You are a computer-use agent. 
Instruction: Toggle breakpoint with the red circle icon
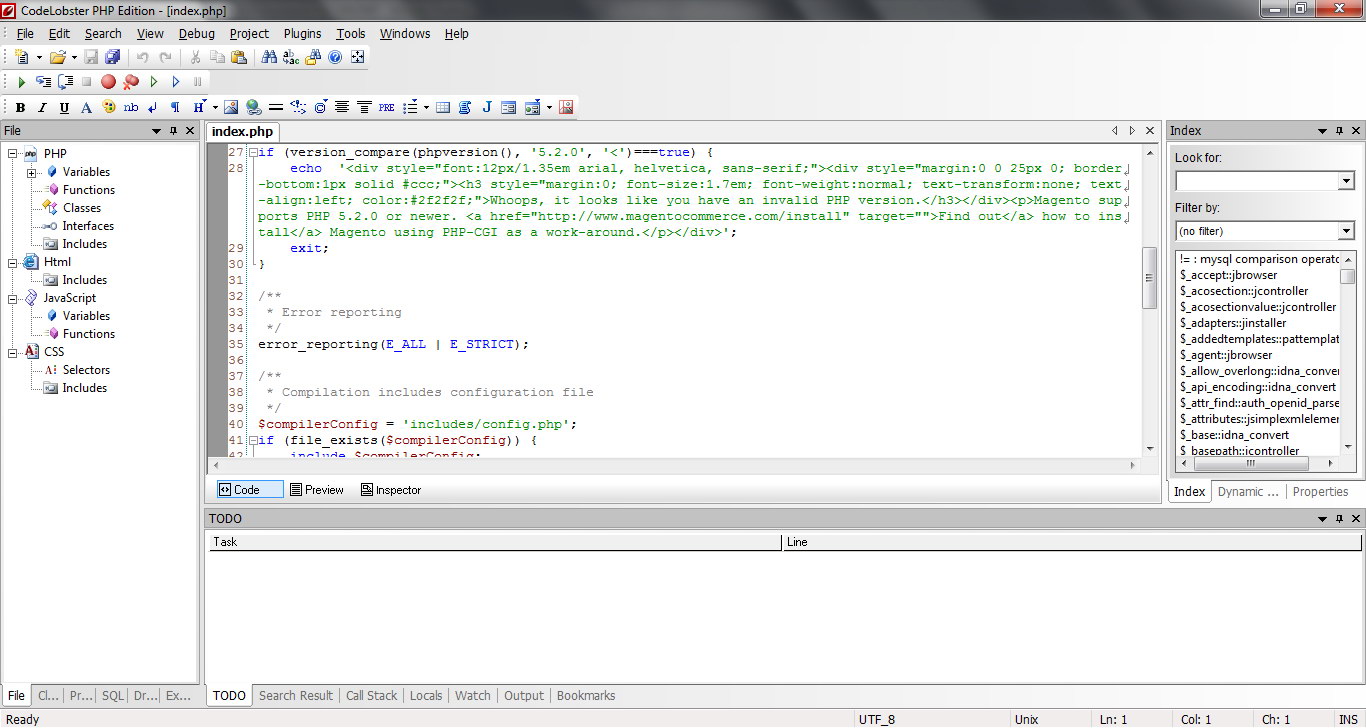click(x=108, y=82)
